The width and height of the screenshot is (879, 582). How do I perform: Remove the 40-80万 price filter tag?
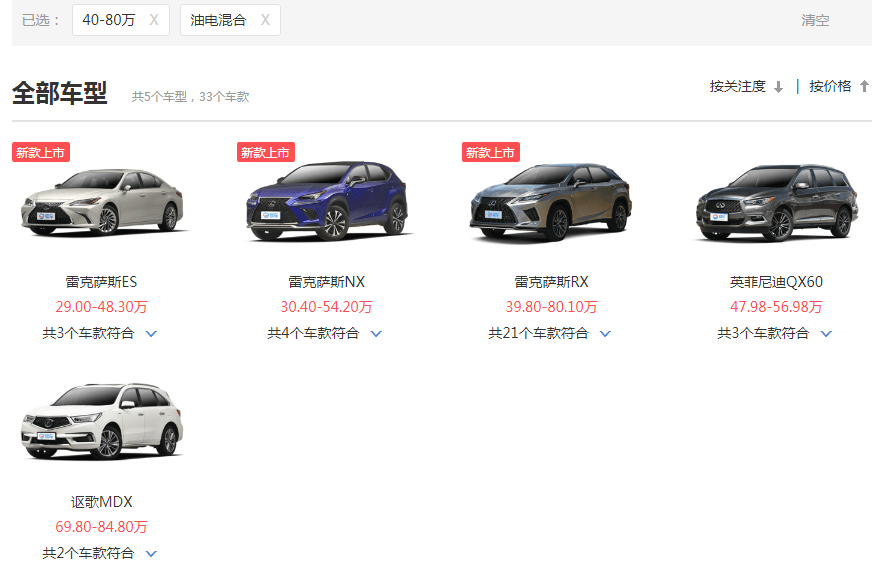tap(153, 20)
